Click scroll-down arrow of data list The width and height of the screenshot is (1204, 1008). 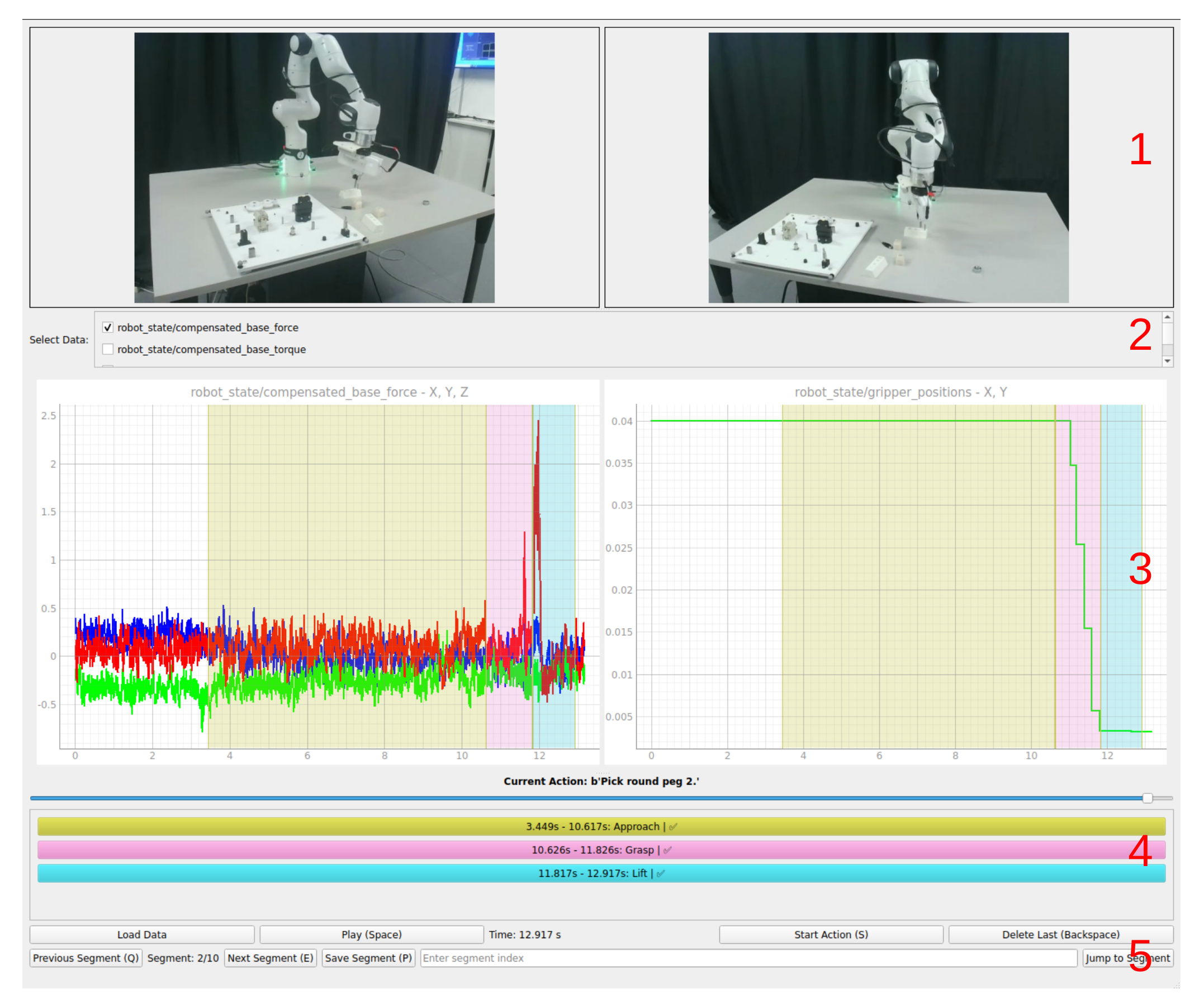point(1167,361)
